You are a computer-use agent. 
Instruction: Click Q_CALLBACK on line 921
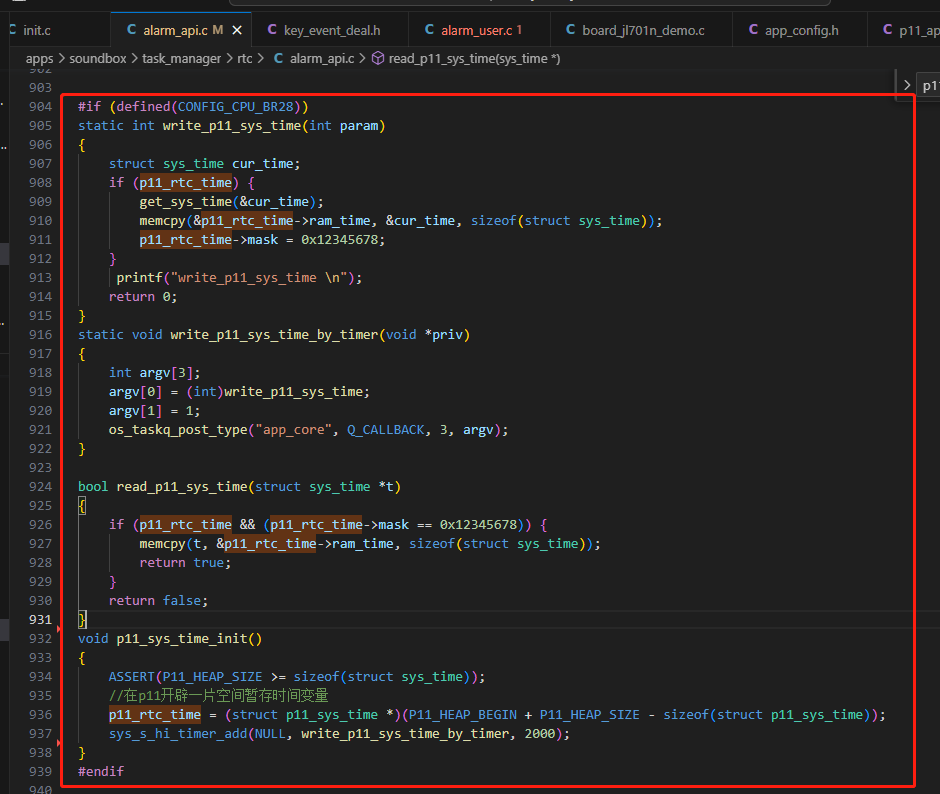click(x=386, y=430)
